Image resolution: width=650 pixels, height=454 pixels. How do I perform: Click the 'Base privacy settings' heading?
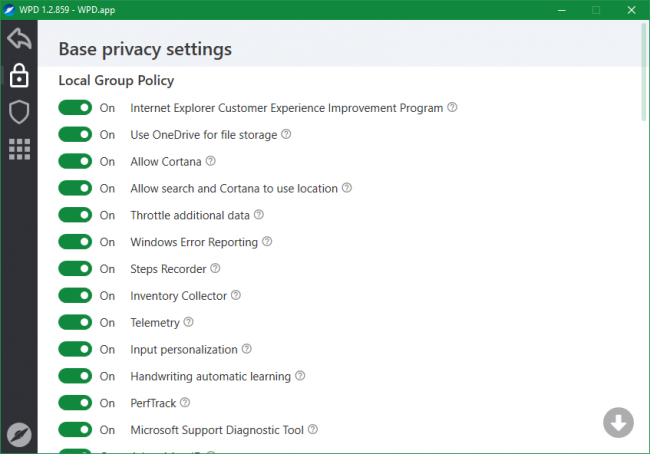tap(145, 49)
